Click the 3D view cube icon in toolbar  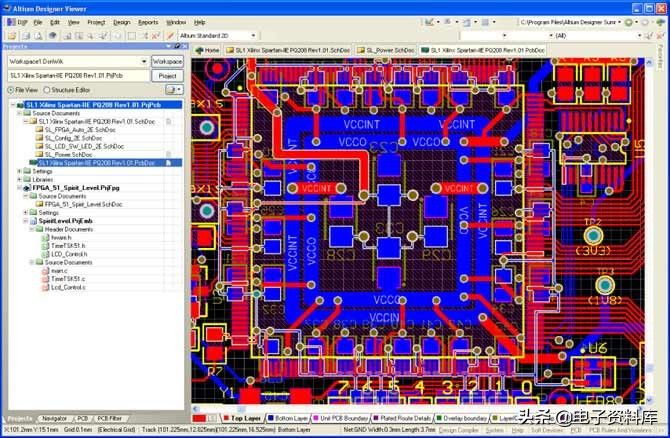[52, 35]
